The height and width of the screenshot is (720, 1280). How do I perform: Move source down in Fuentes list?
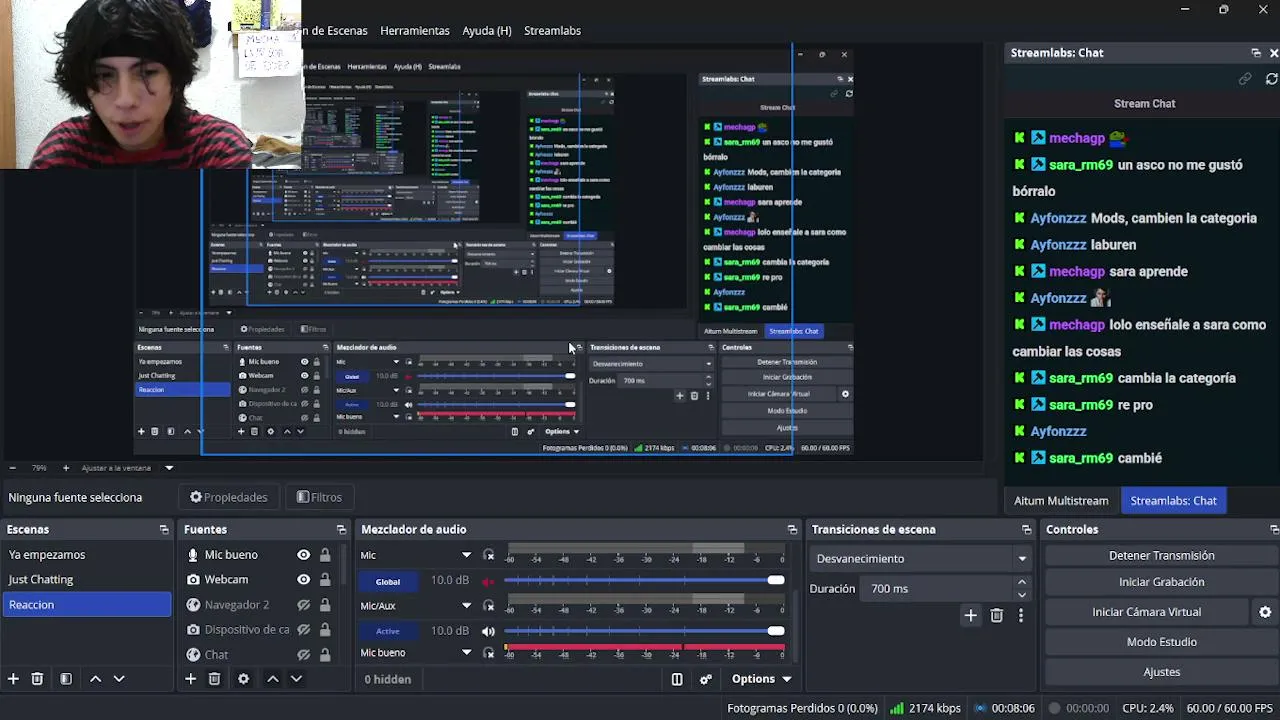click(x=296, y=679)
